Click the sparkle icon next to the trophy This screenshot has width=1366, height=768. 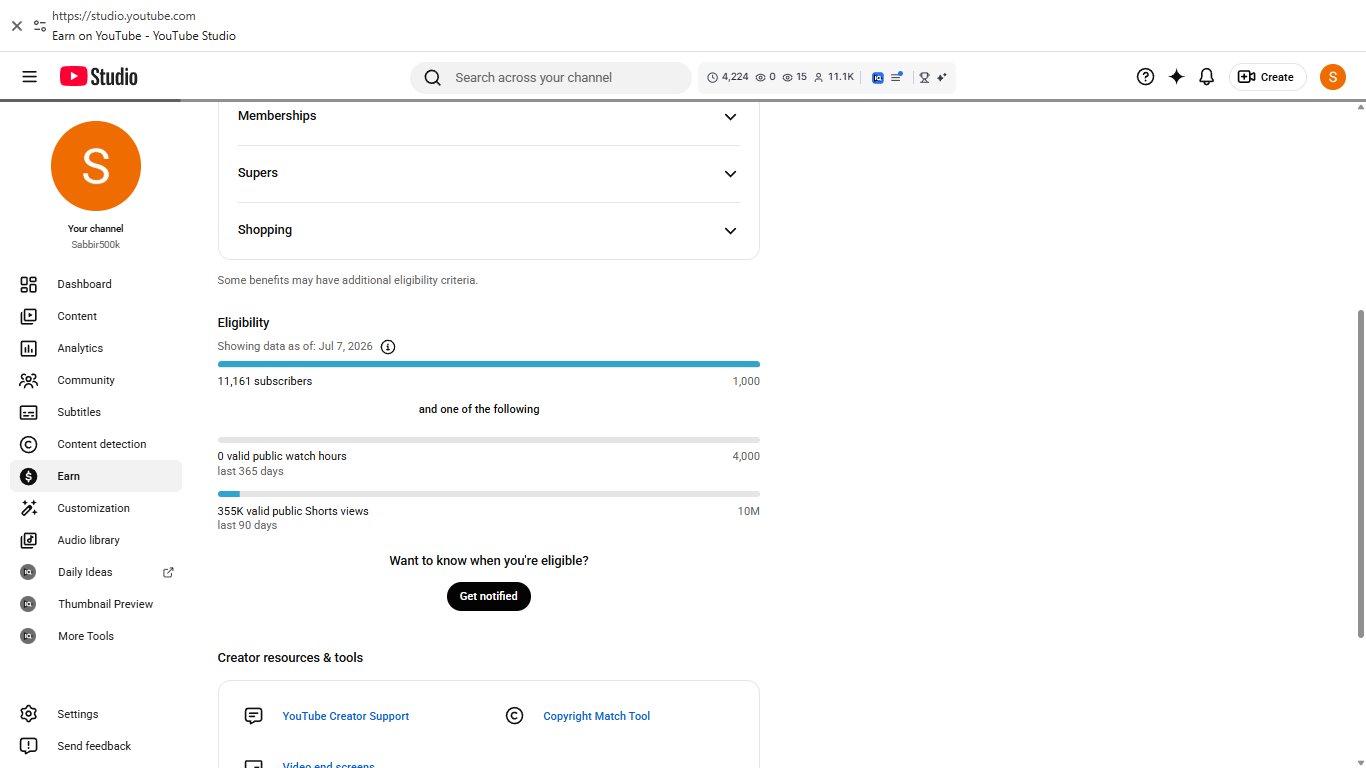(x=942, y=77)
